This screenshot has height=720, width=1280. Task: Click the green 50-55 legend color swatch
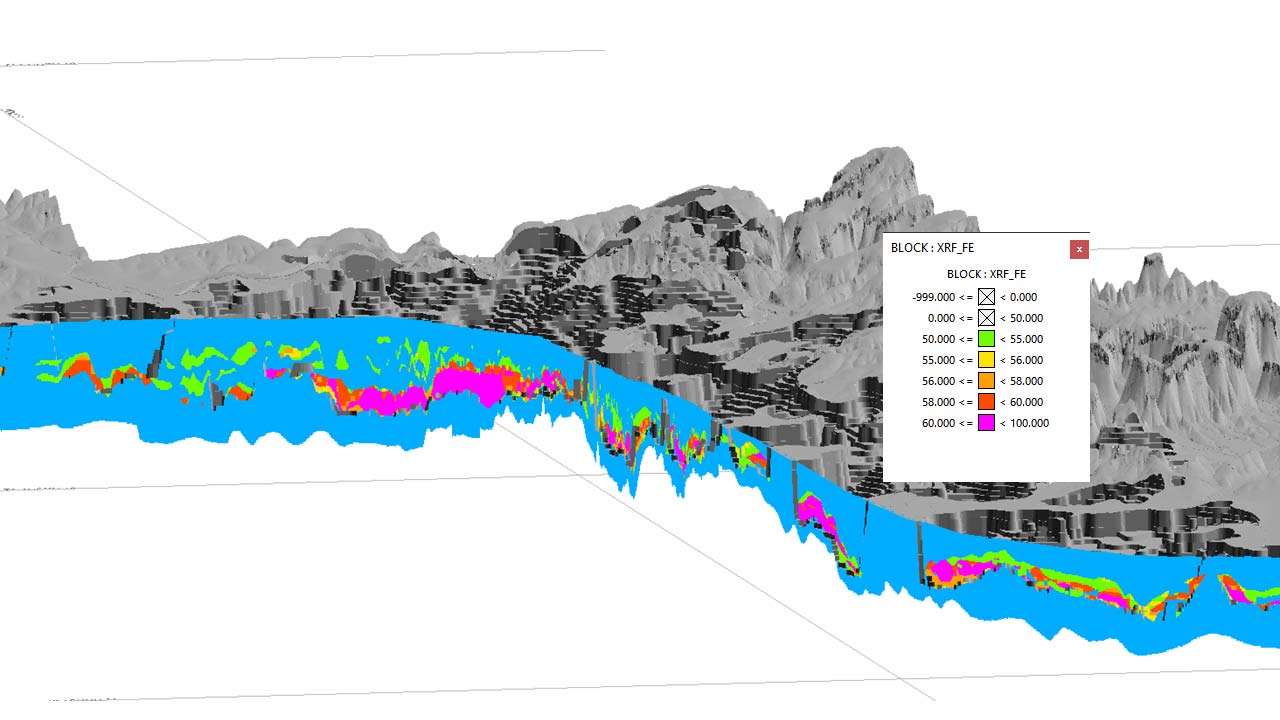(x=985, y=339)
